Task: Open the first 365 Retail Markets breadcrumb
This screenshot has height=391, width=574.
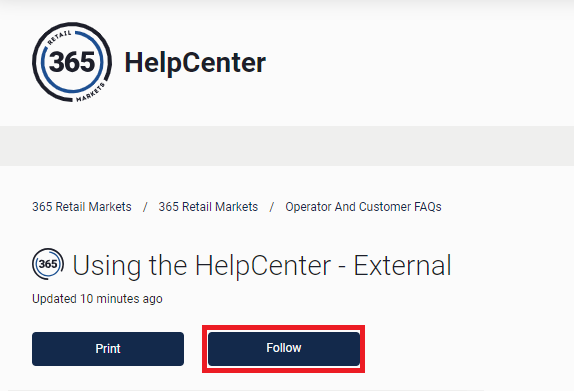Action: click(82, 207)
